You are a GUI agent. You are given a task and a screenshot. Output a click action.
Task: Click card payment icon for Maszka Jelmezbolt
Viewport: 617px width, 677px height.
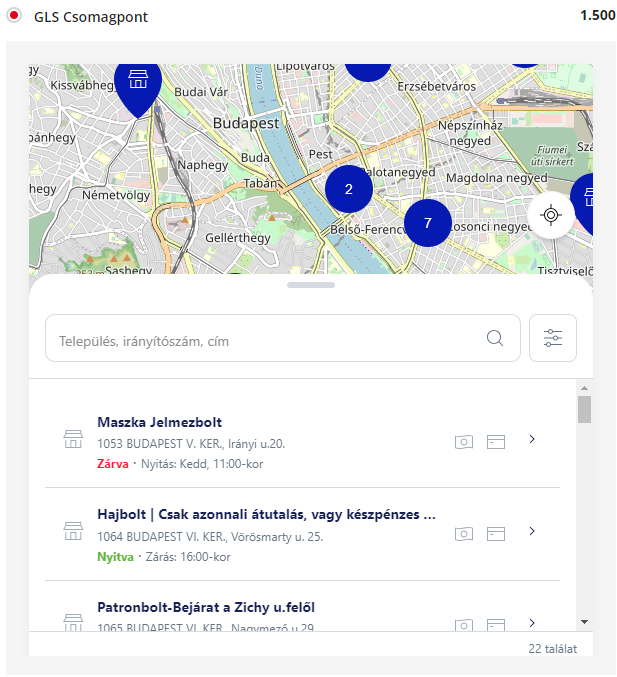496,442
